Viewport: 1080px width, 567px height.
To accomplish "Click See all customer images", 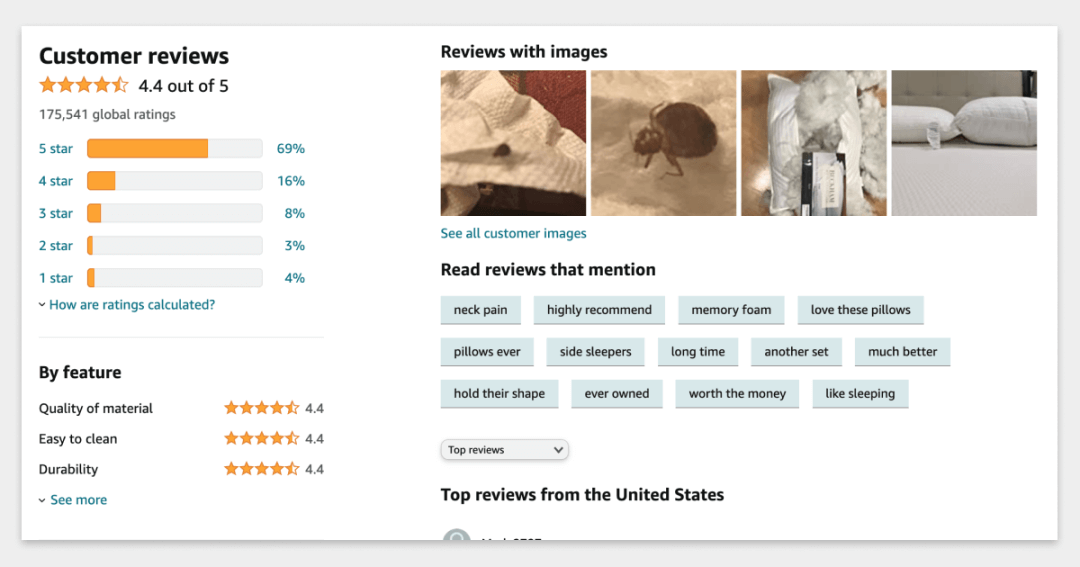I will pos(513,234).
